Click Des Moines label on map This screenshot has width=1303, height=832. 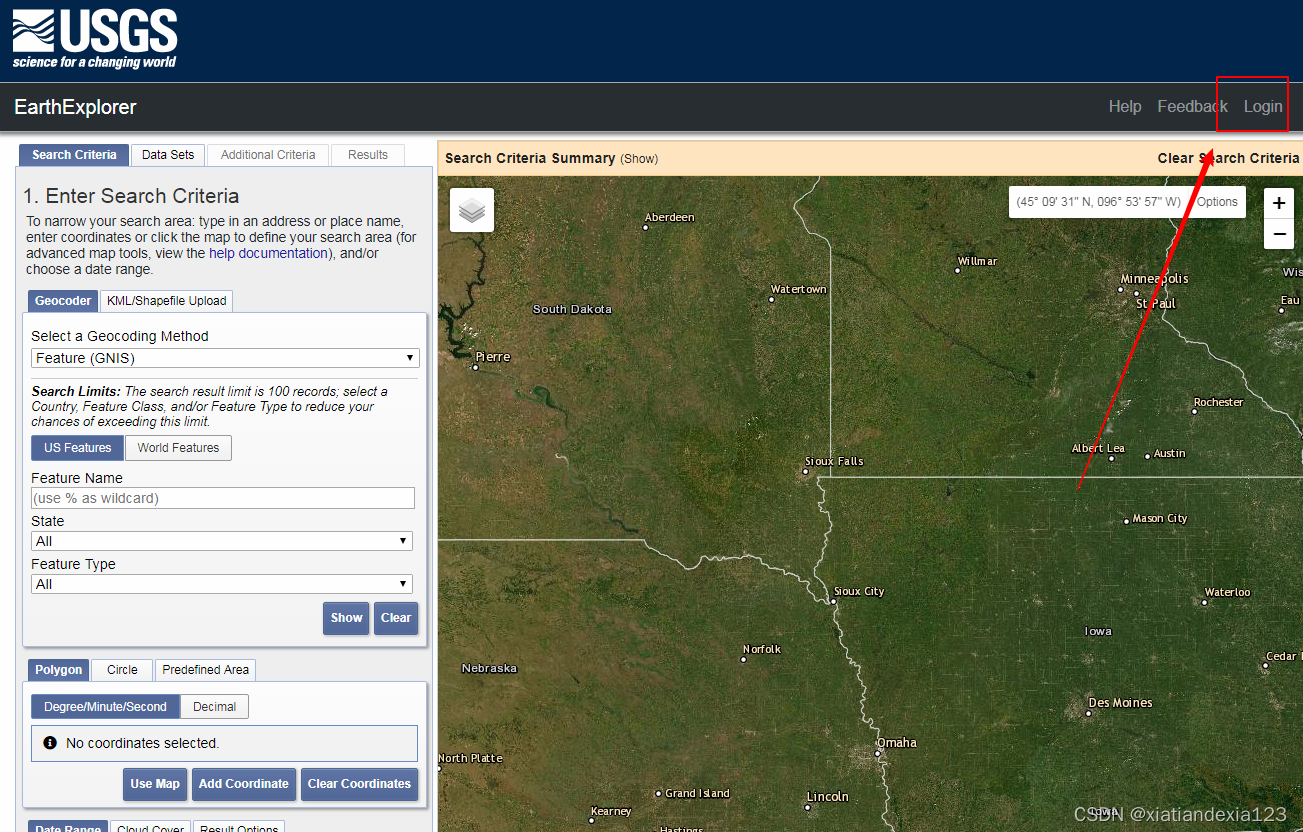tap(1120, 703)
